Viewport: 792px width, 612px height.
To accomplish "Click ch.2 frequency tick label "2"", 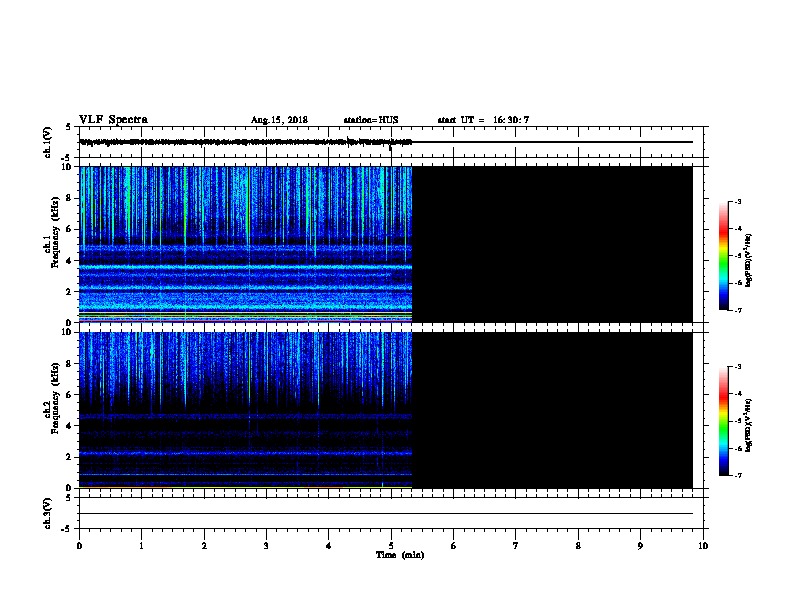I will coord(69,457).
